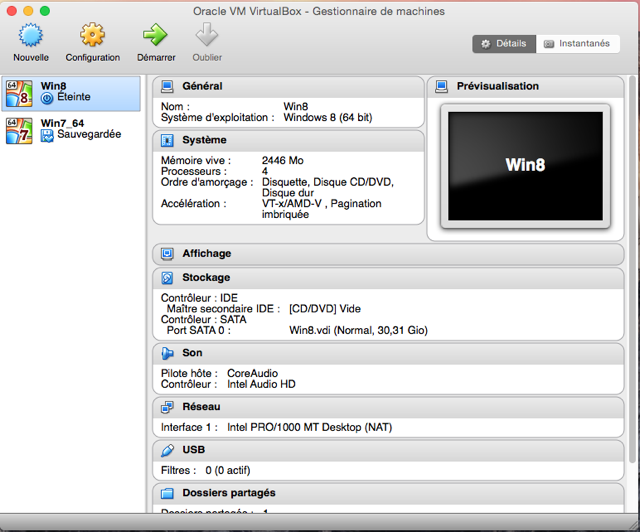Click 'Disquette, Disque CD/DVD, Disque dur' boot order
The image size is (640, 532).
coord(328,187)
